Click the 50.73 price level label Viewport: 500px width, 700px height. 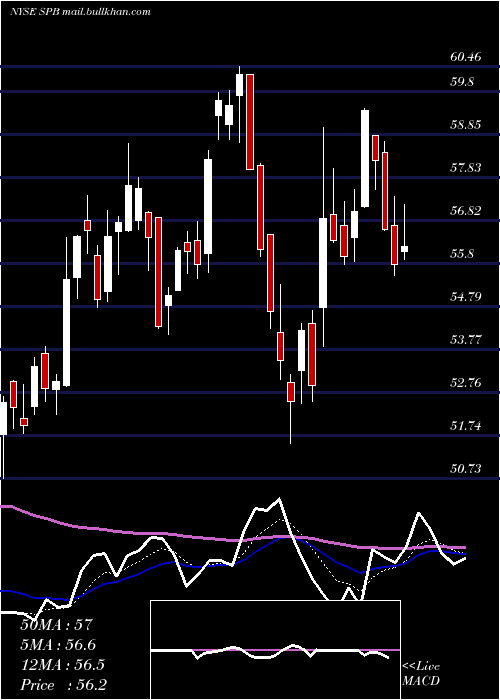click(x=466, y=469)
